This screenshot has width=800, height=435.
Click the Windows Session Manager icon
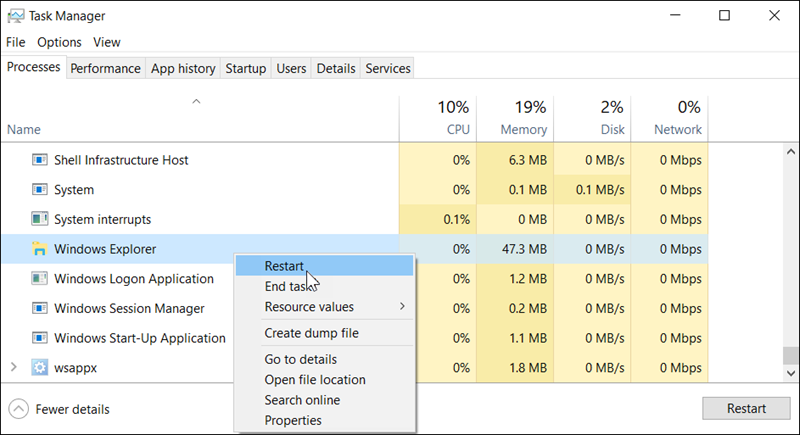click(x=39, y=308)
